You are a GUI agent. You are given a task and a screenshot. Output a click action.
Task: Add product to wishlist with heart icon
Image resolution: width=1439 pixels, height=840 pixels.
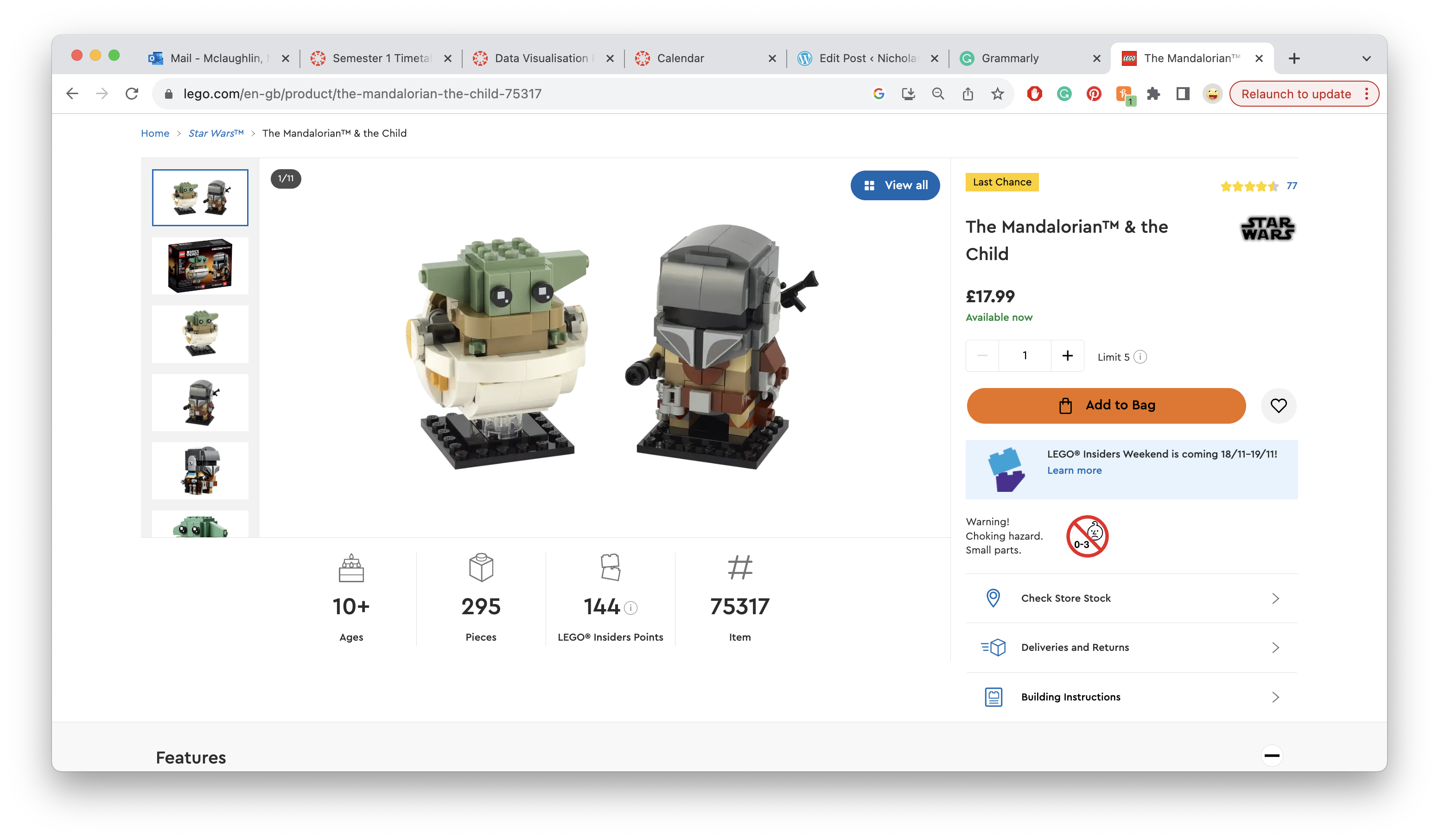1278,406
